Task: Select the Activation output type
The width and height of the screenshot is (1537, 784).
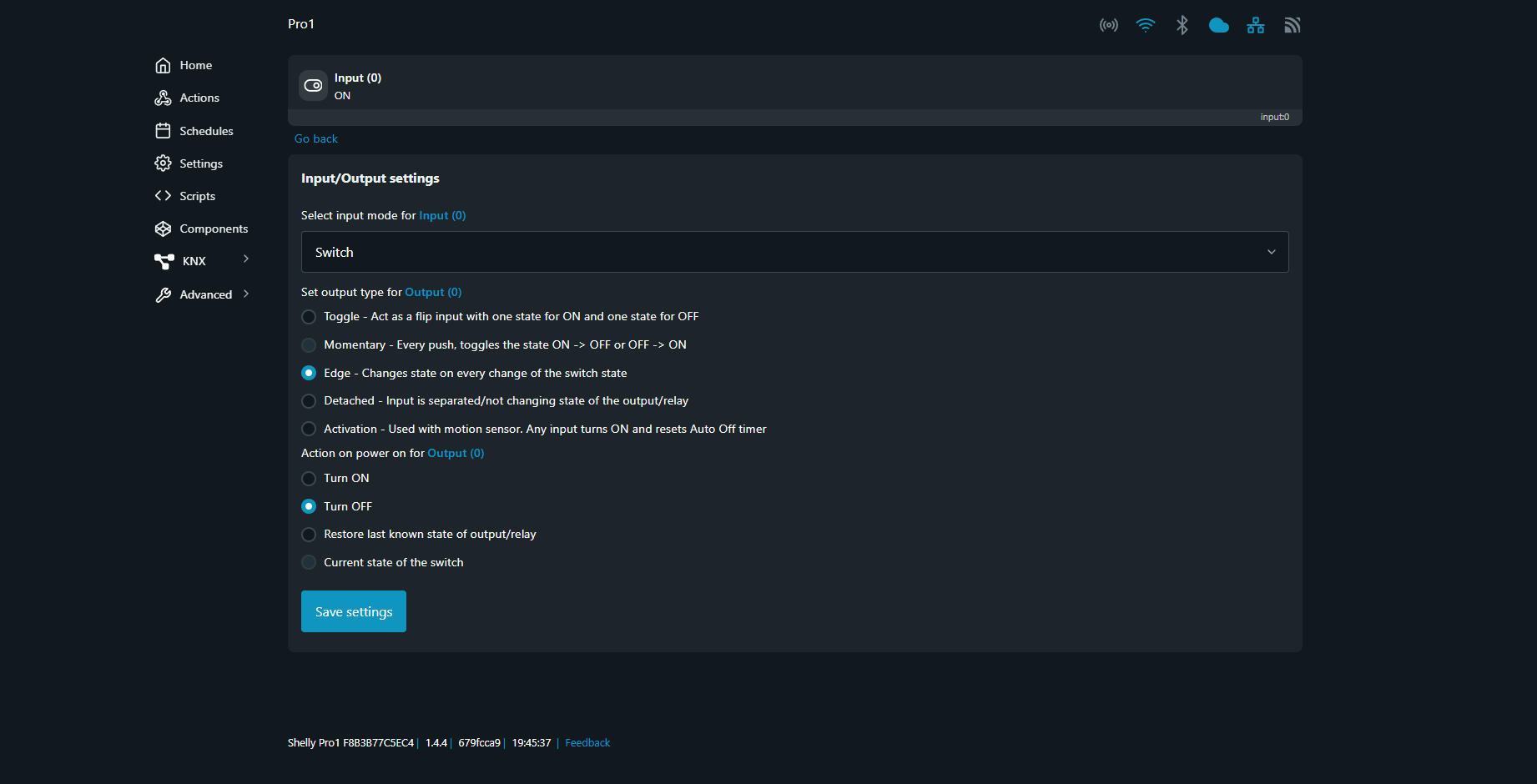Action: click(309, 429)
